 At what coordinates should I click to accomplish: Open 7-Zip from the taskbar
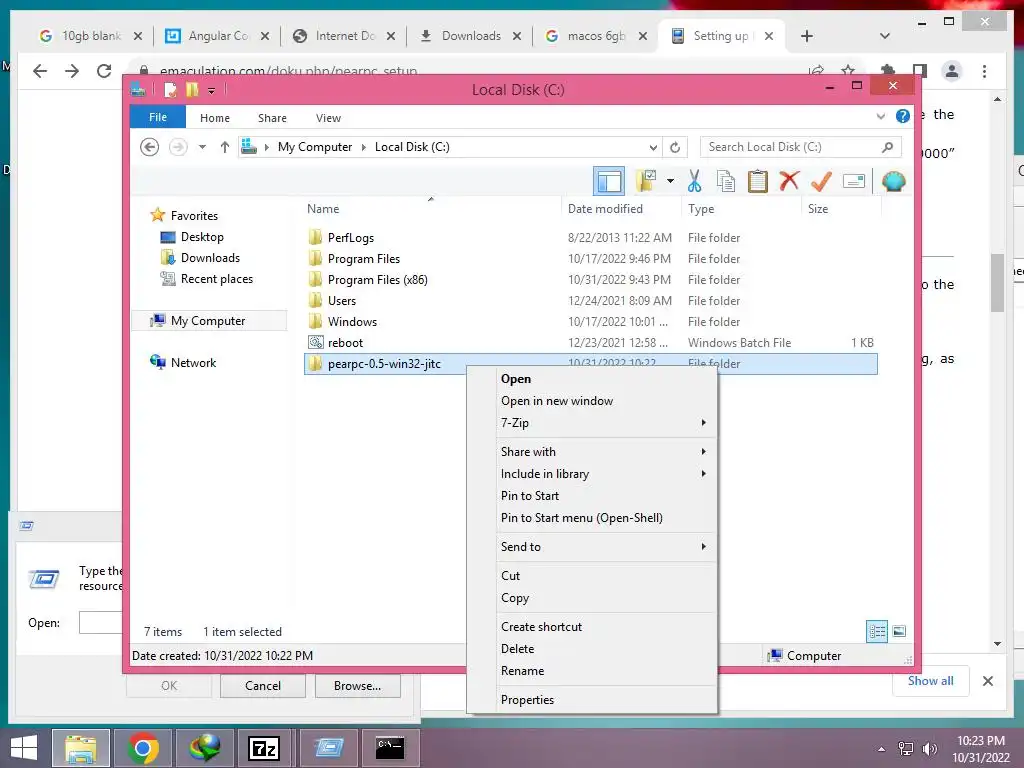point(264,748)
